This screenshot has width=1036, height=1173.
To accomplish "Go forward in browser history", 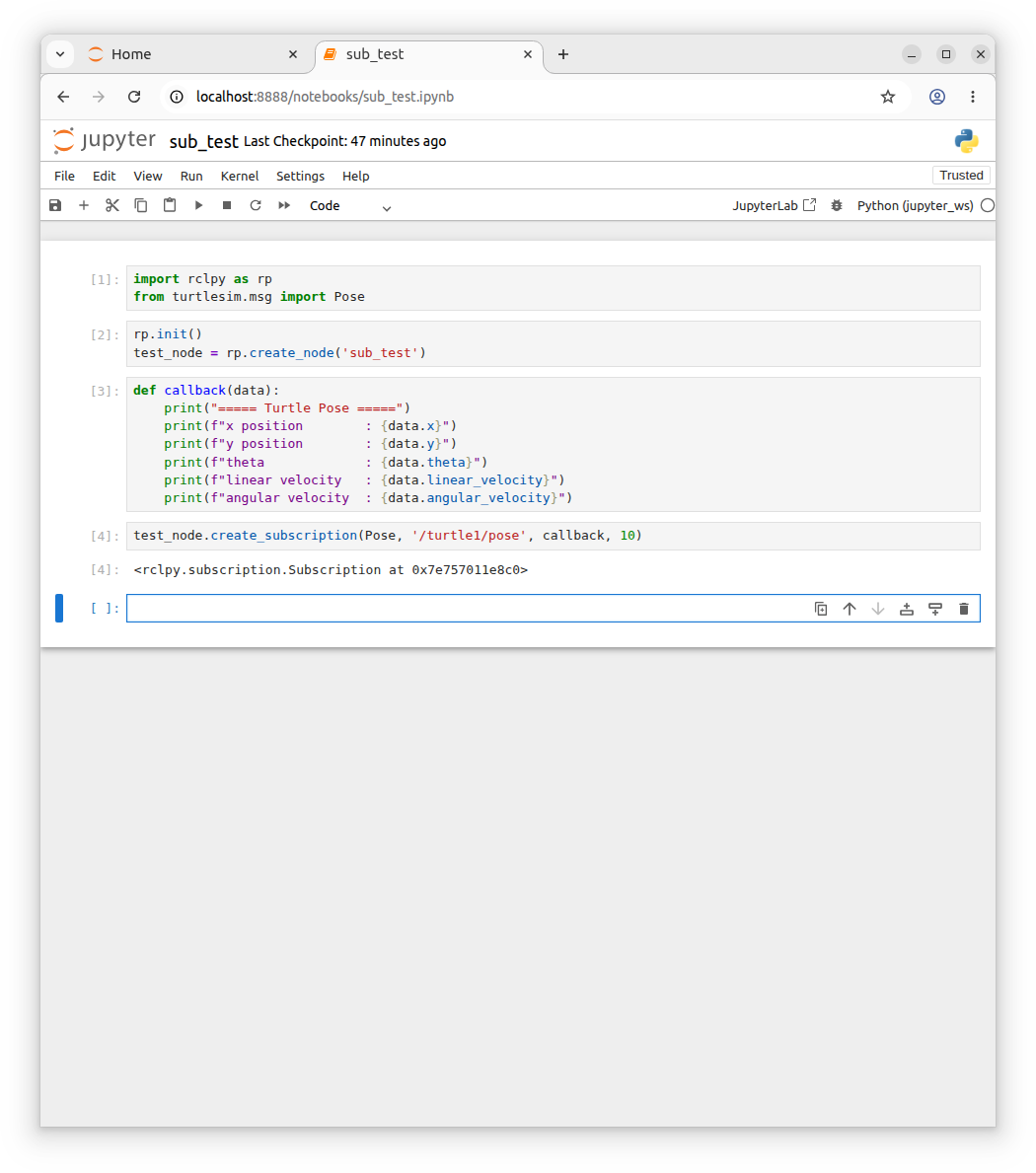I will click(99, 97).
